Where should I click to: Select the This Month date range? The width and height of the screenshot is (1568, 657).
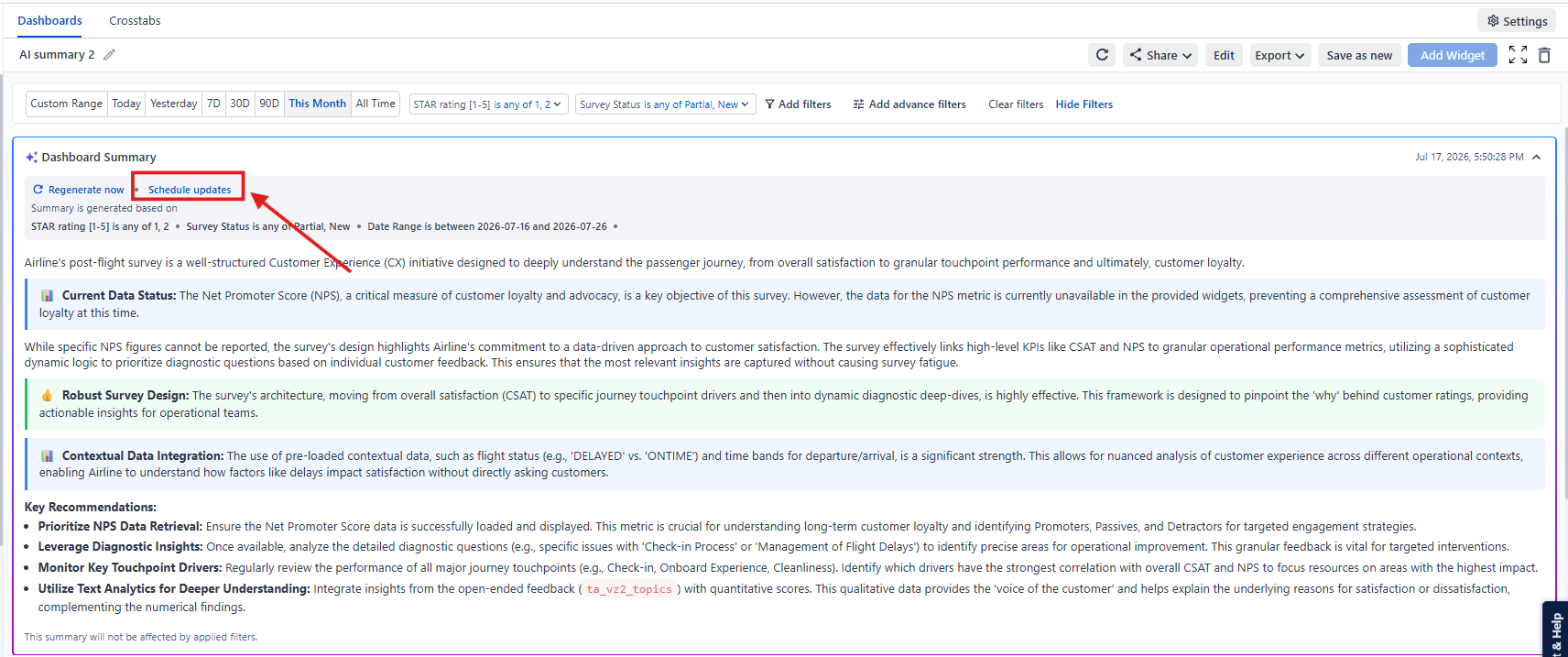click(318, 104)
